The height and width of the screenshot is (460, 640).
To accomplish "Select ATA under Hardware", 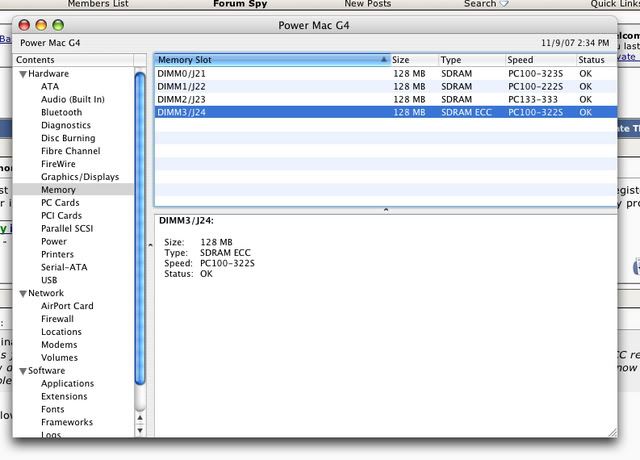I will (50, 87).
